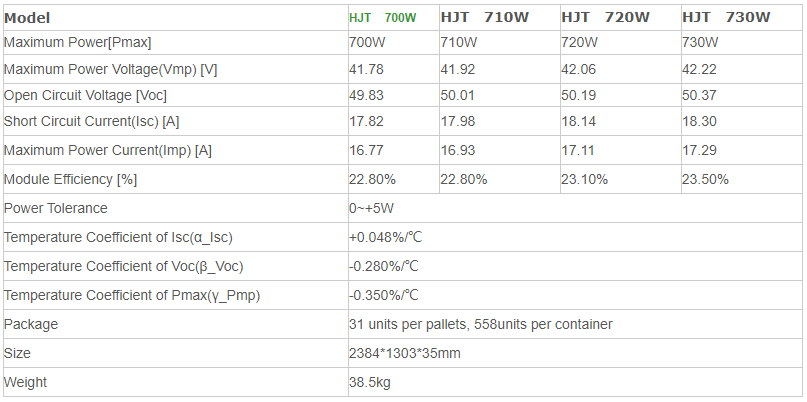Select the Open Circuit Voltage row label
The height and width of the screenshot is (402, 807).
click(x=85, y=95)
